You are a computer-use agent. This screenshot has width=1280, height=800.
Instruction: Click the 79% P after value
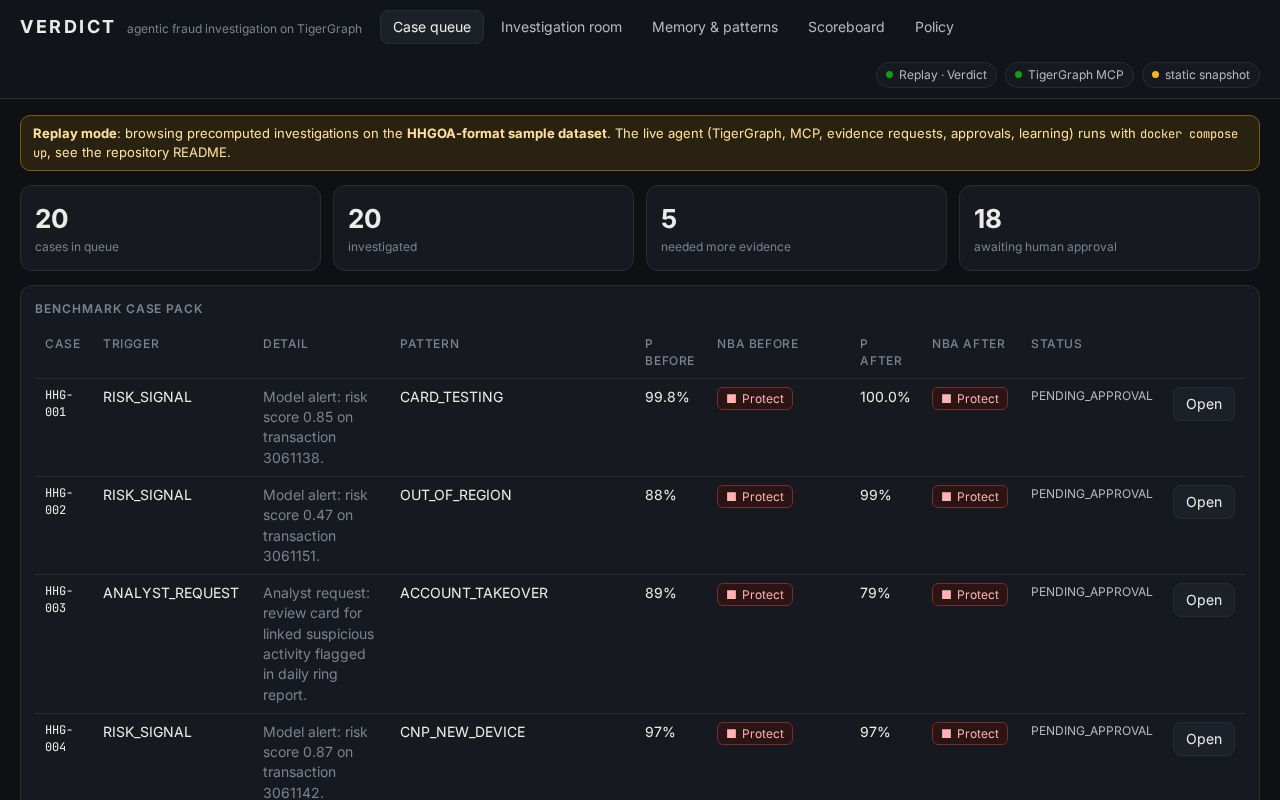click(x=875, y=593)
